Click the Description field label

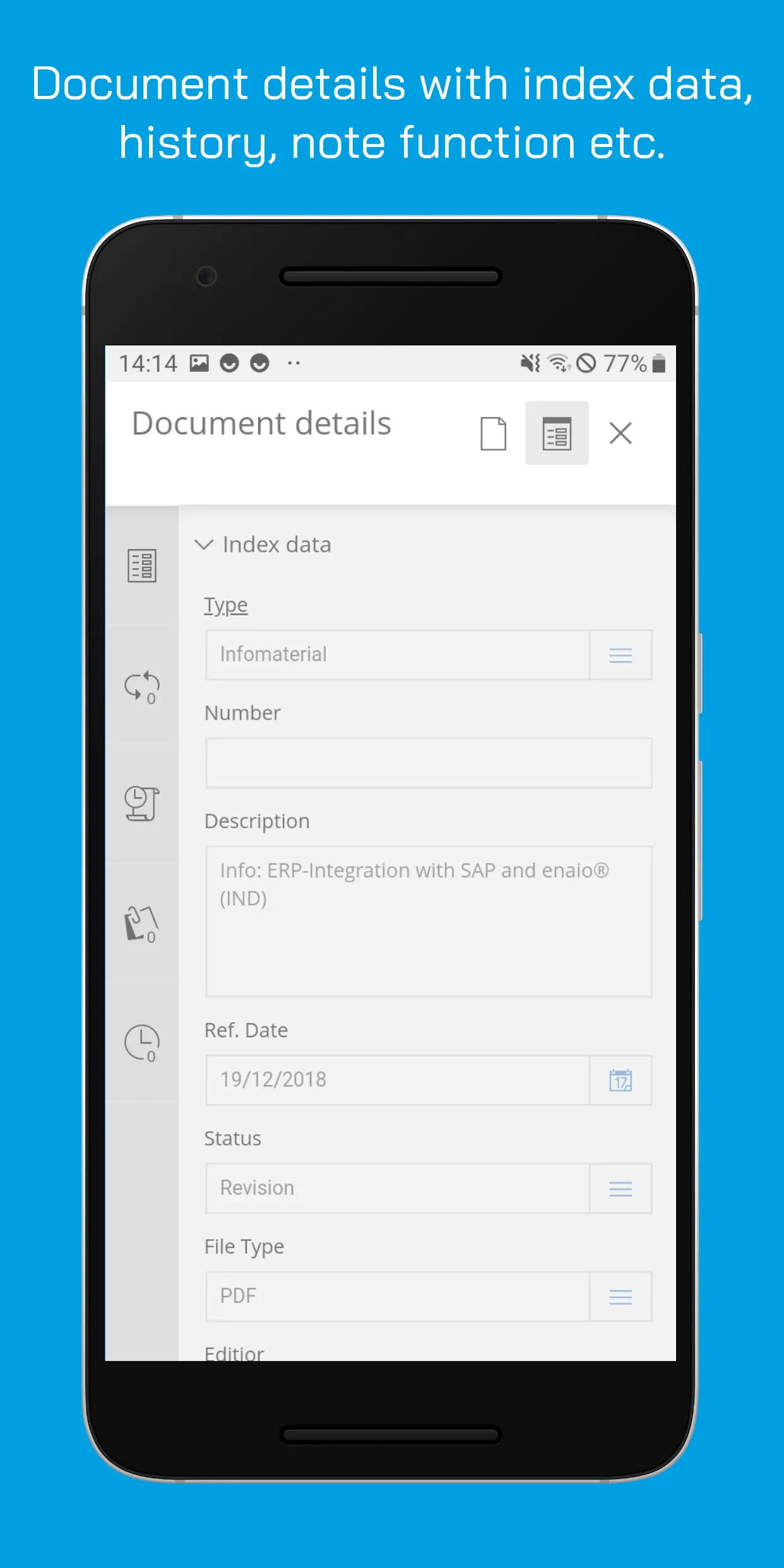pyautogui.click(x=257, y=821)
